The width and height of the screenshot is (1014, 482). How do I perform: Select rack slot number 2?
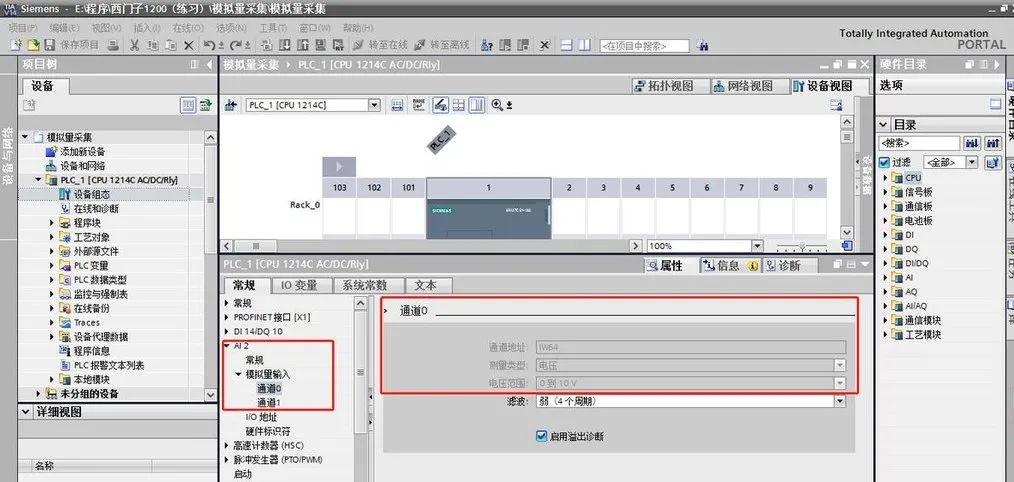[x=569, y=188]
